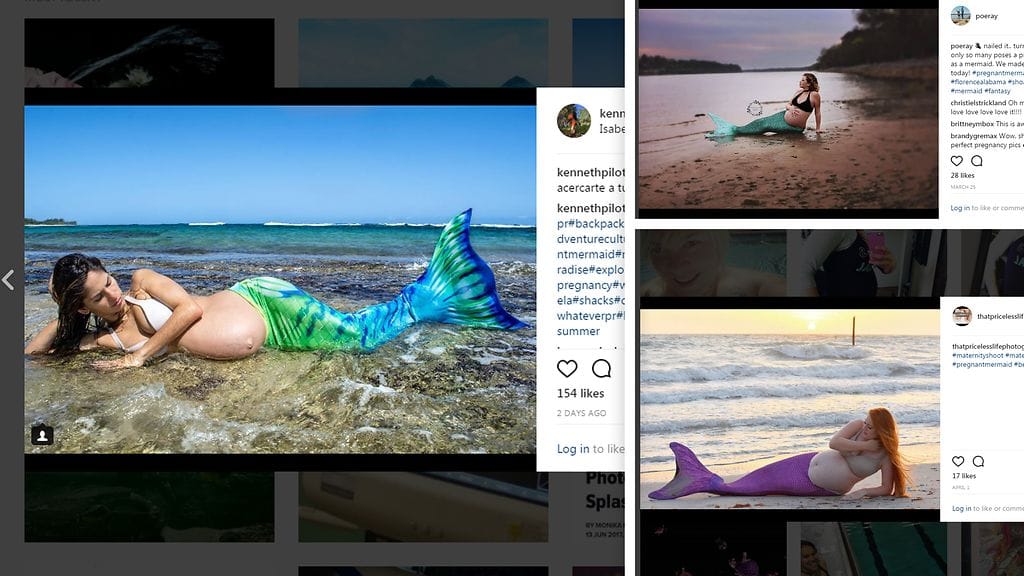Click the tagged-people icon on the green mermaid photo
Image resolution: width=1024 pixels, height=576 pixels.
[42, 435]
